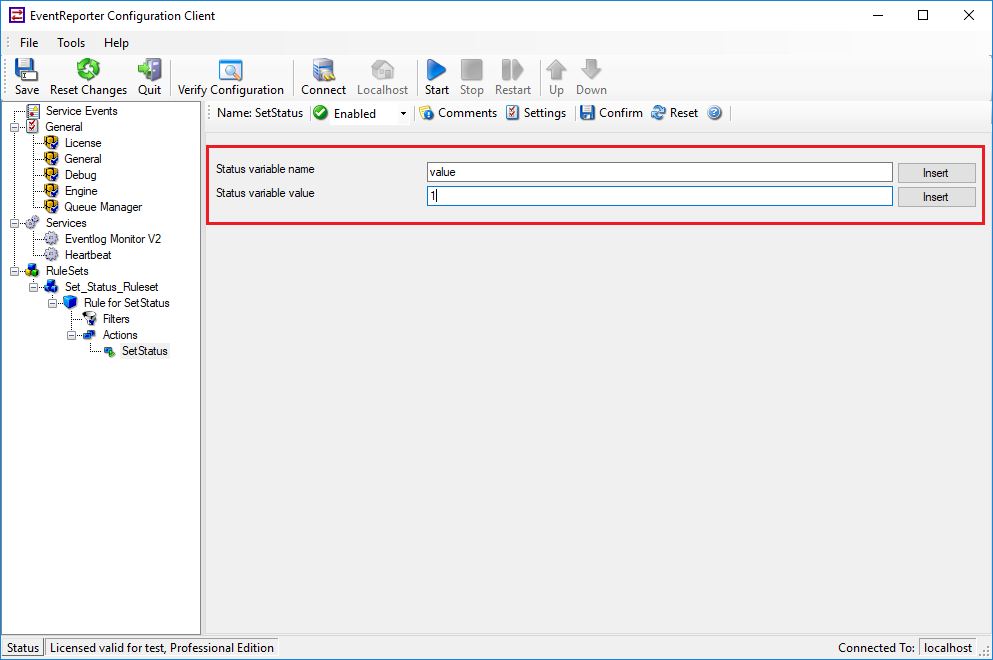Viewport: 993px width, 660px height.
Task: Collapse the top-level General tree node
Action: click(15, 127)
